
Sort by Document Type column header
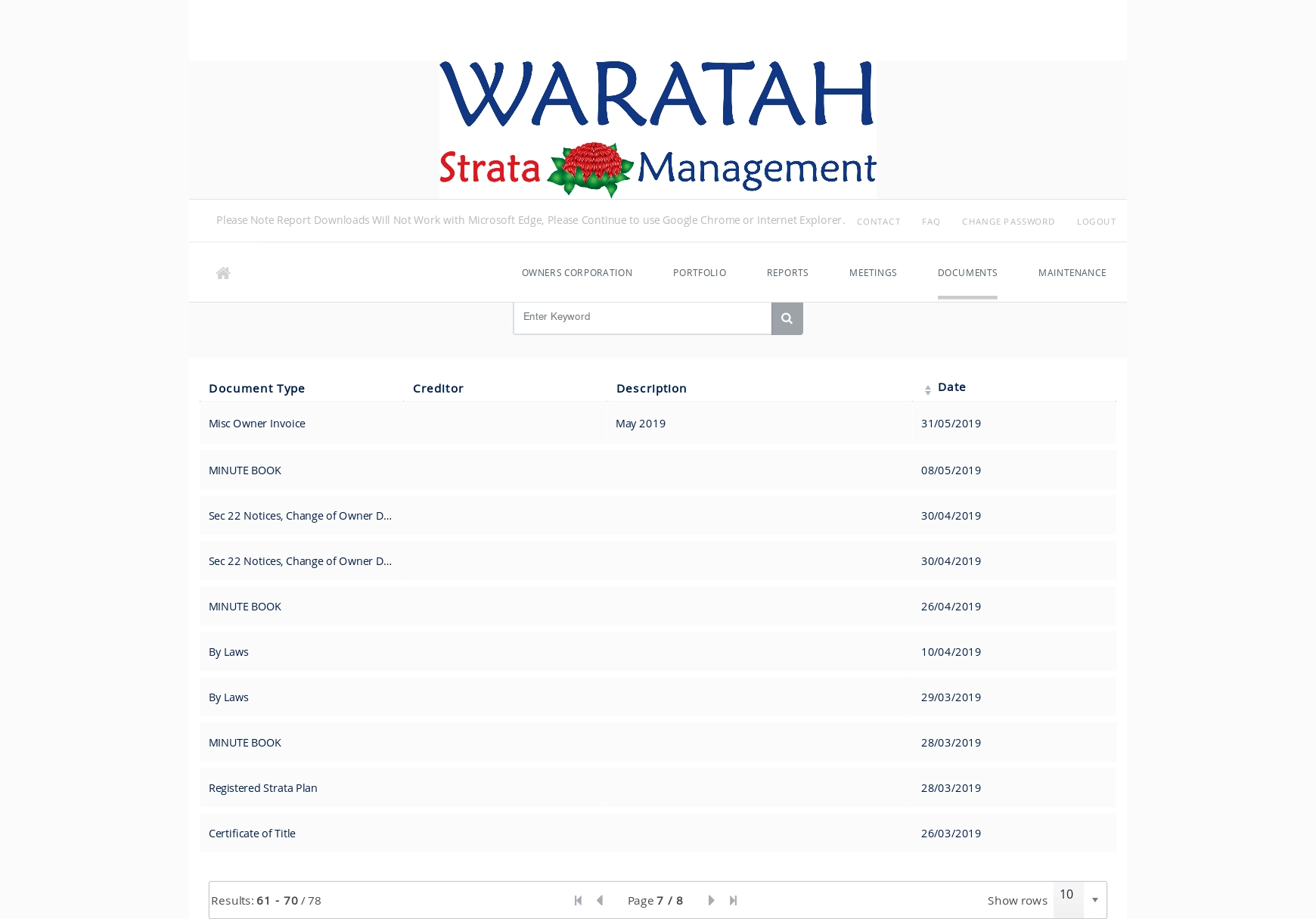click(x=257, y=388)
